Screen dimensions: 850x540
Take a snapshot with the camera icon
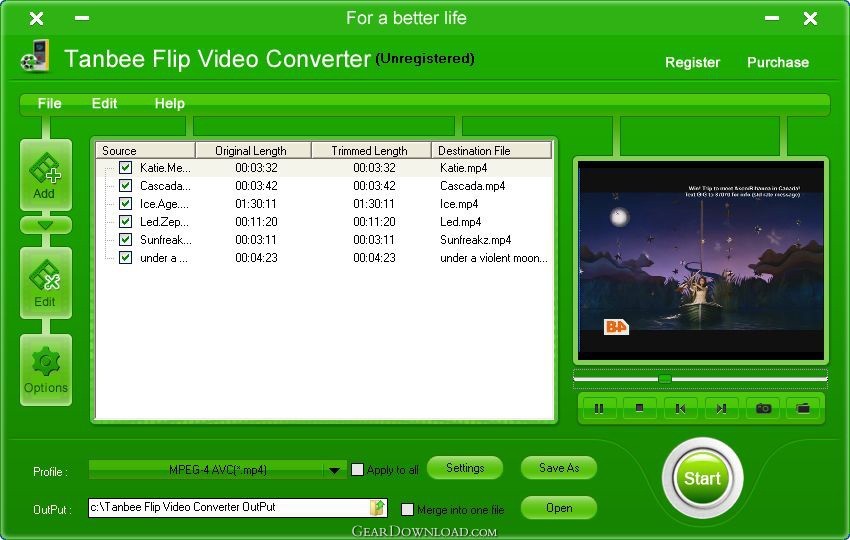point(763,408)
